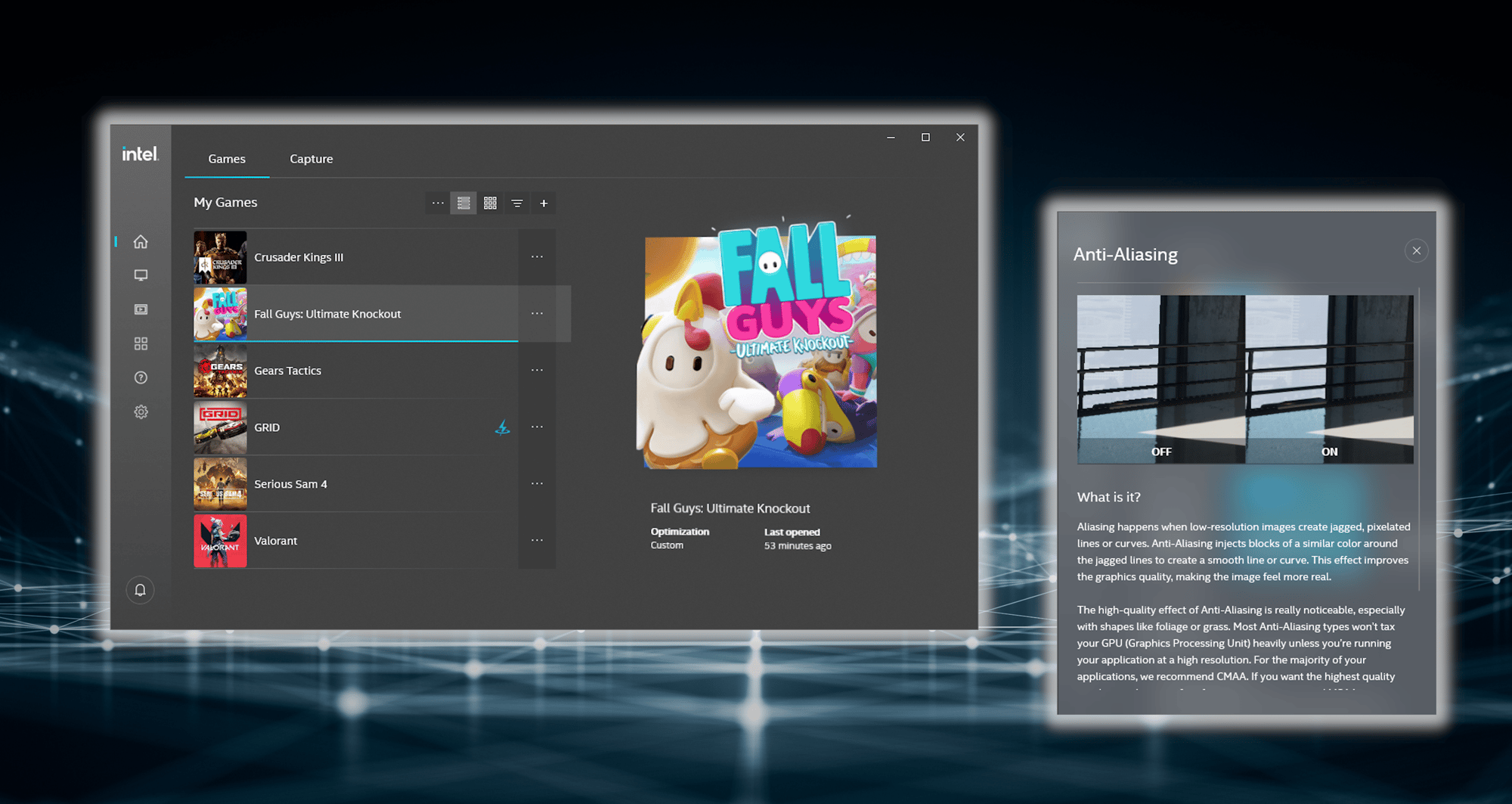1512x804 pixels.
Task: Switch games library to grid view
Action: click(x=490, y=203)
